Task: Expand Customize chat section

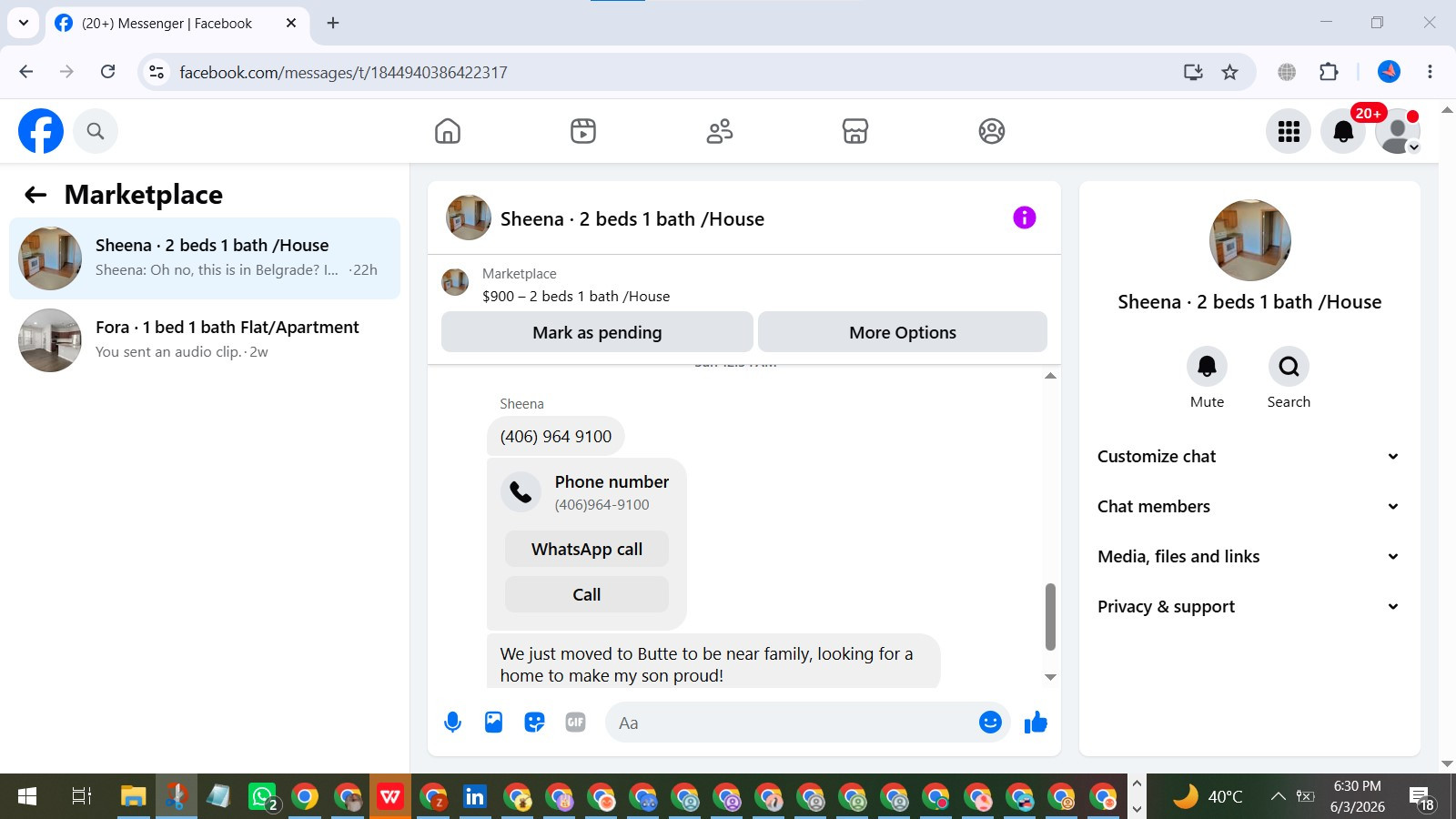Action: (1249, 457)
